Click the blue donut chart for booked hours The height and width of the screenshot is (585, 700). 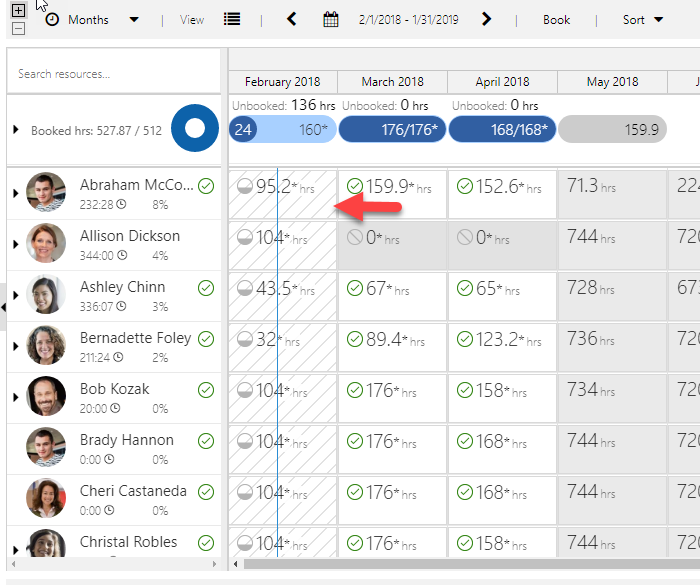[194, 129]
